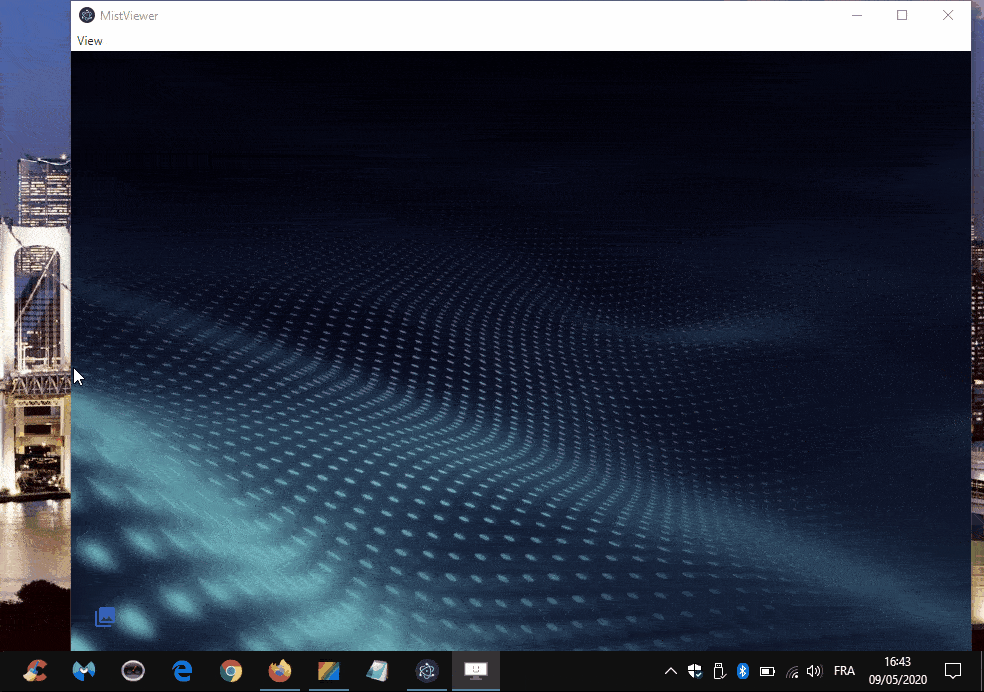Open the speedometer gauge app in taskbar

pyautogui.click(x=133, y=671)
